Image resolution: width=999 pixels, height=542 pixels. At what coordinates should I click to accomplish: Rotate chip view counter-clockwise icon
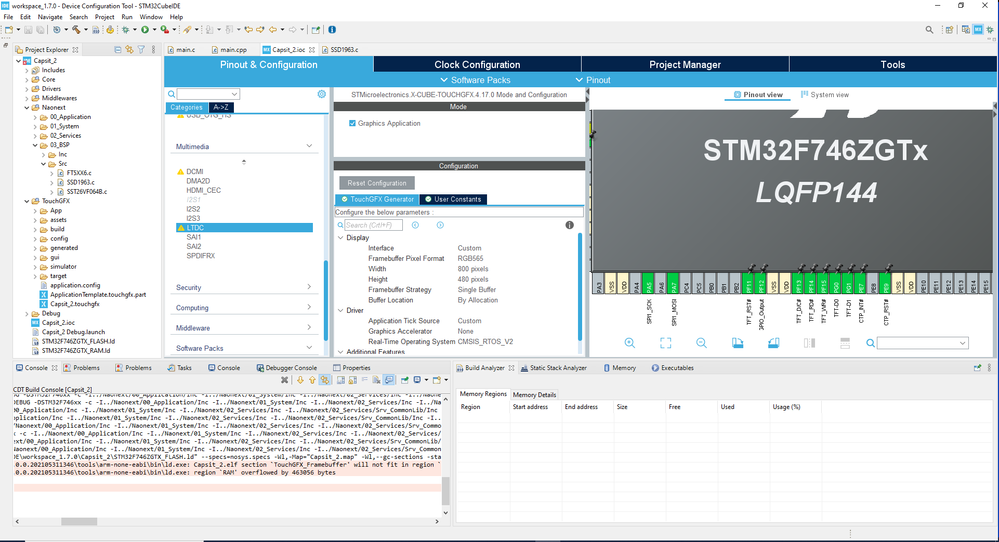pos(773,343)
